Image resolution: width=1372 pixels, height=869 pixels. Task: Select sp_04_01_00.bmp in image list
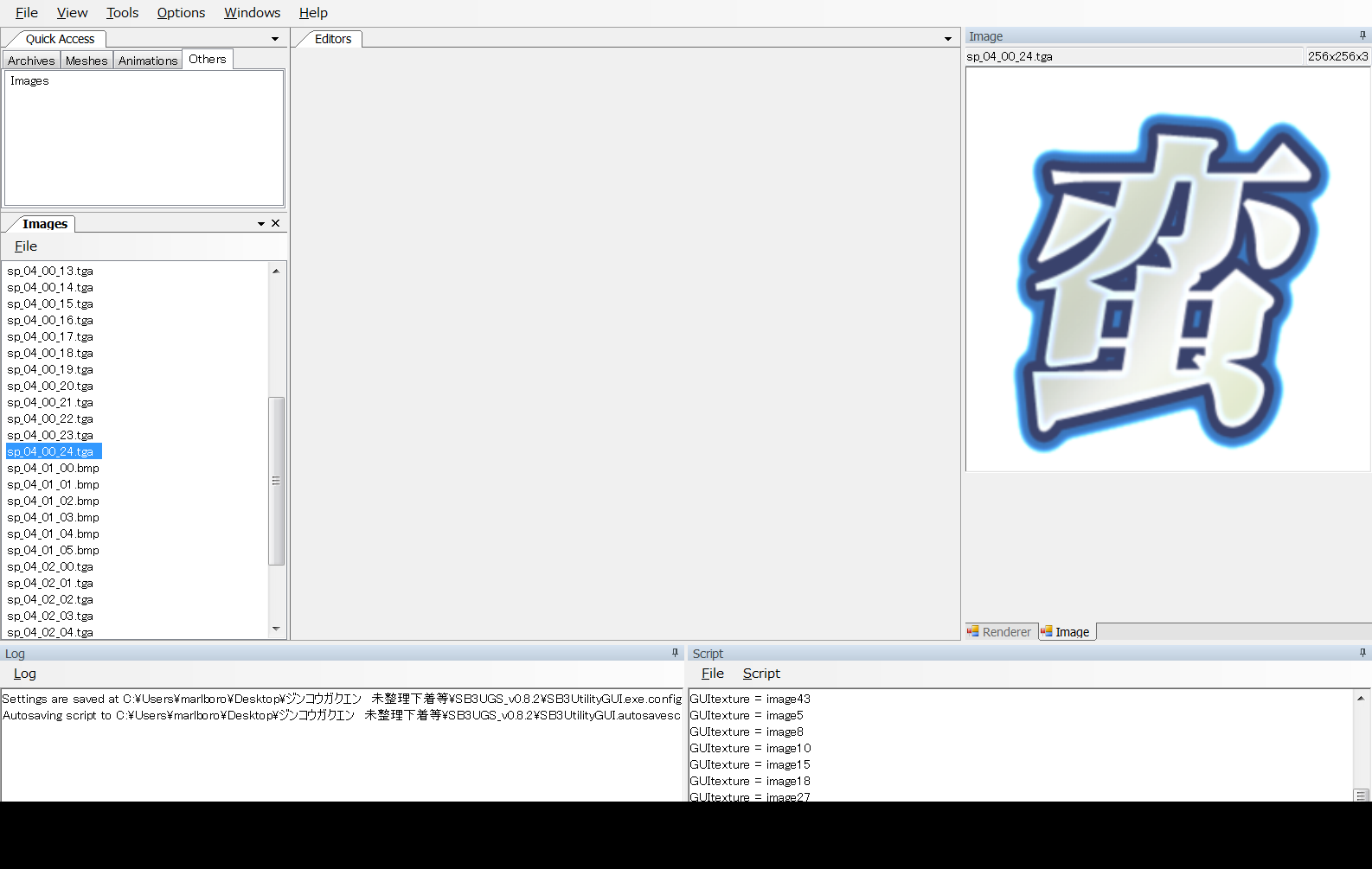click(54, 468)
